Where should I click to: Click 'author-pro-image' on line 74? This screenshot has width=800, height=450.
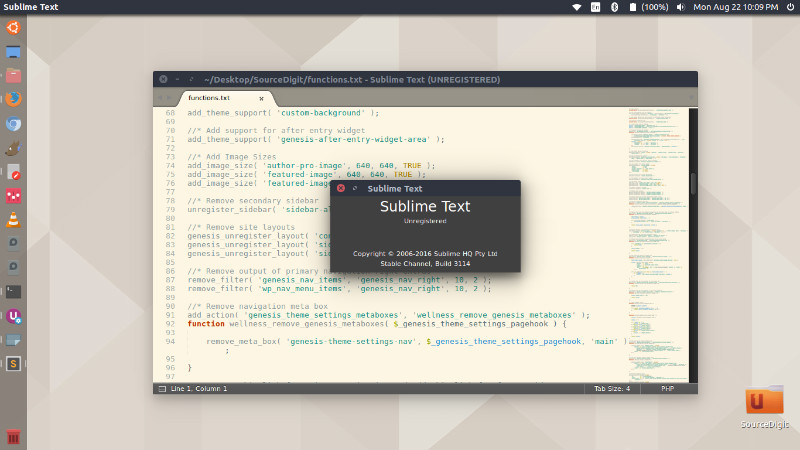pos(305,165)
